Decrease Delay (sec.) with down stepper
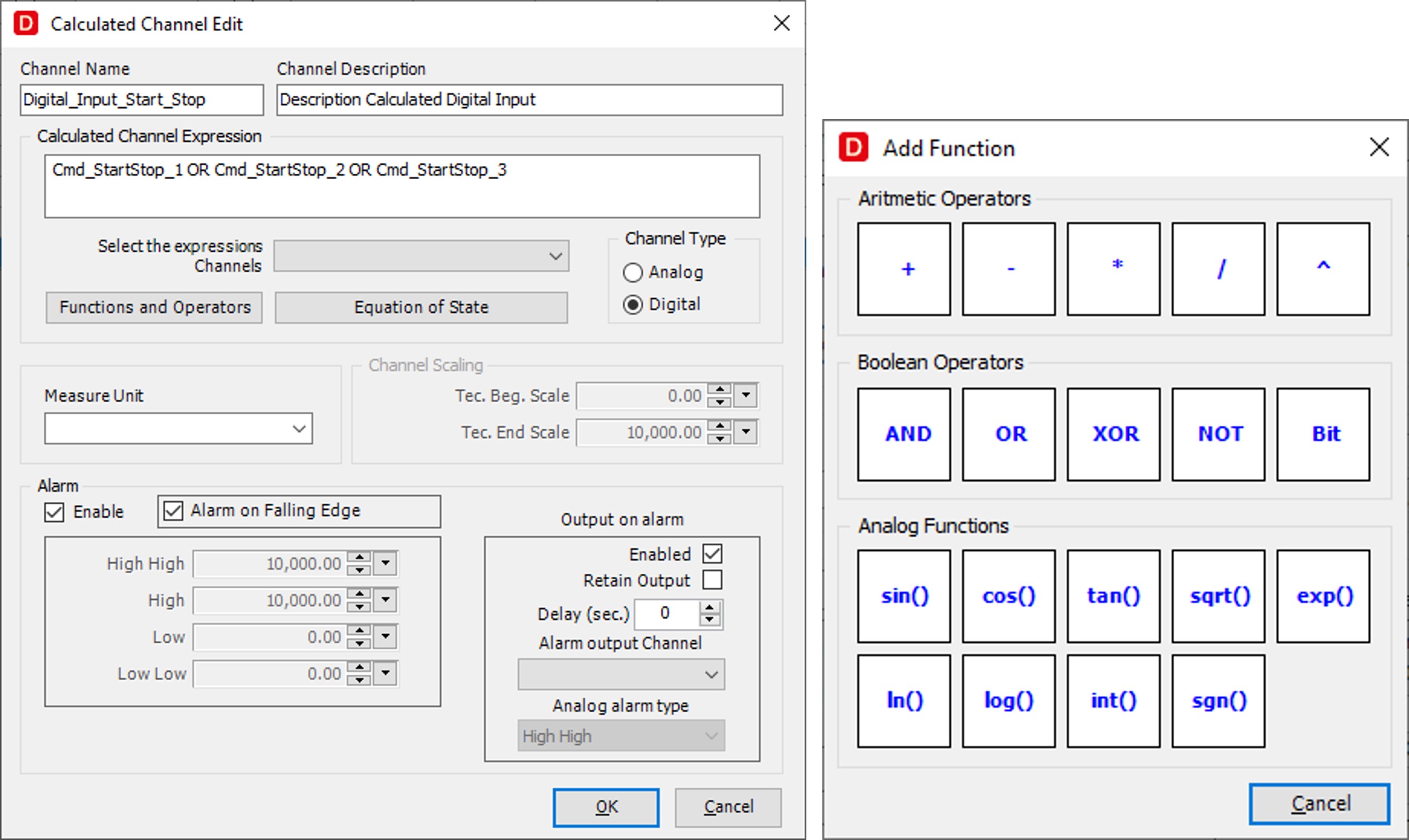The height and width of the screenshot is (840, 1409). click(x=709, y=620)
